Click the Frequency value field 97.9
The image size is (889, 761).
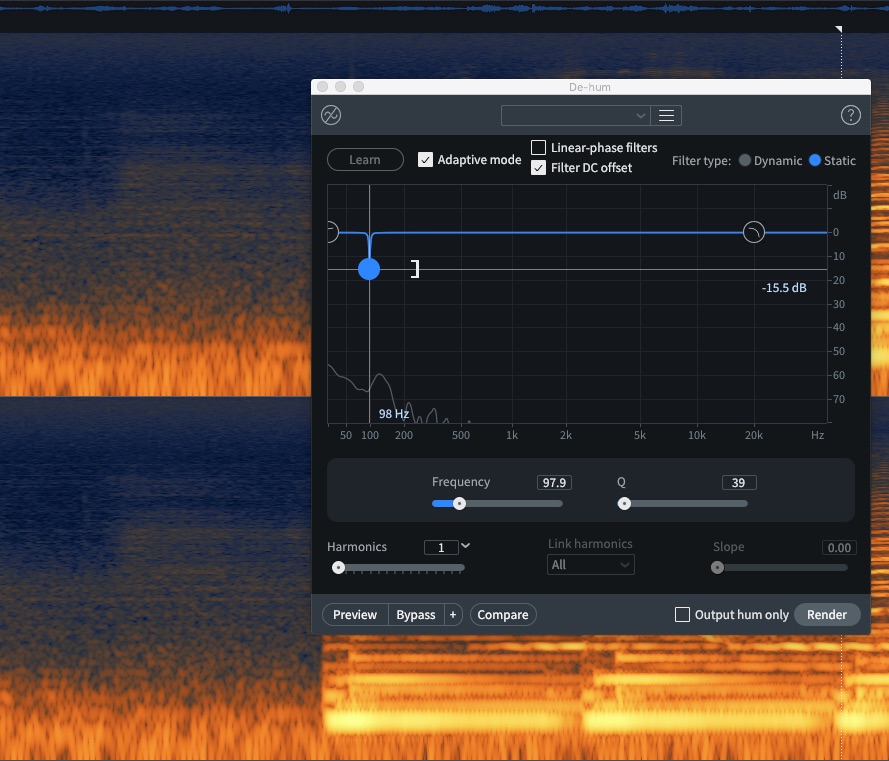click(x=554, y=483)
